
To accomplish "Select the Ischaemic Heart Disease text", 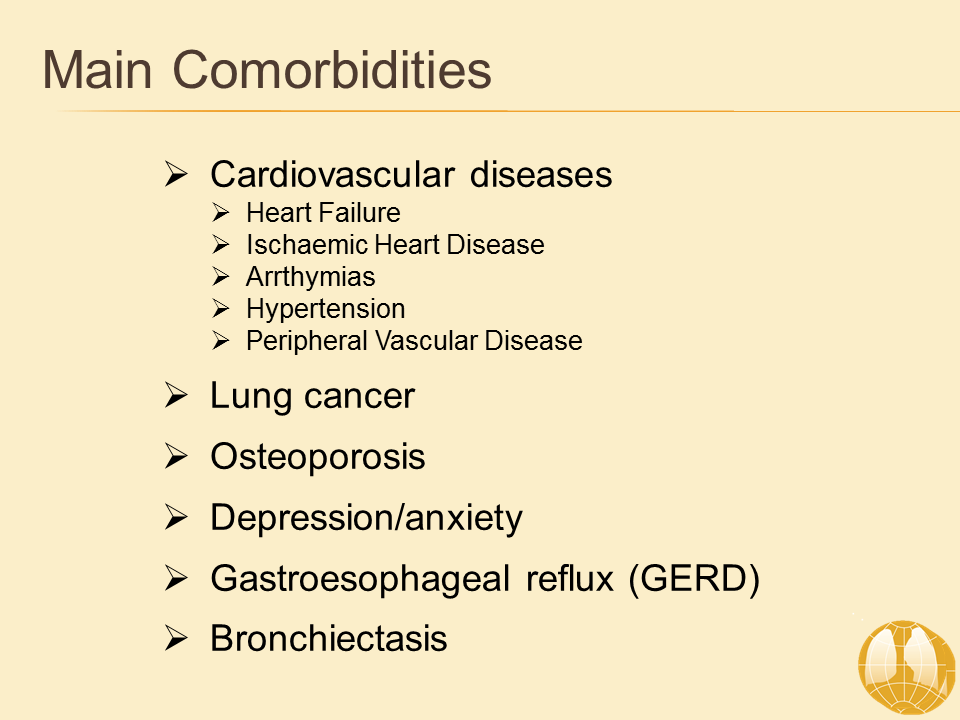I will click(x=395, y=245).
